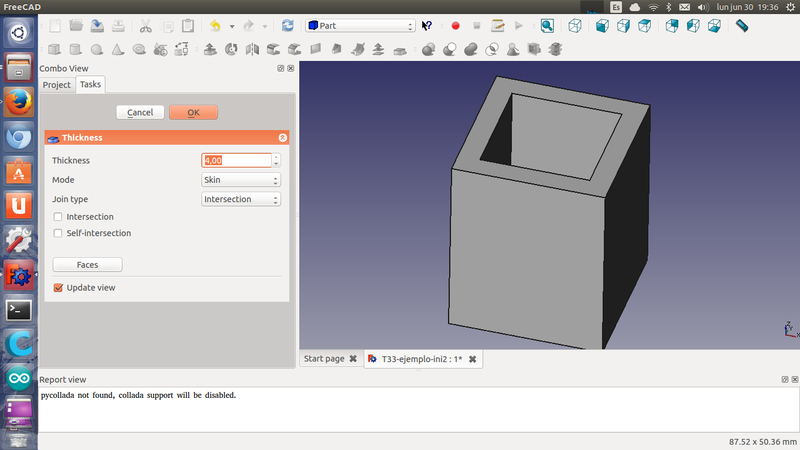Click the Faces button
Image resolution: width=800 pixels, height=450 pixels.
[87, 265]
